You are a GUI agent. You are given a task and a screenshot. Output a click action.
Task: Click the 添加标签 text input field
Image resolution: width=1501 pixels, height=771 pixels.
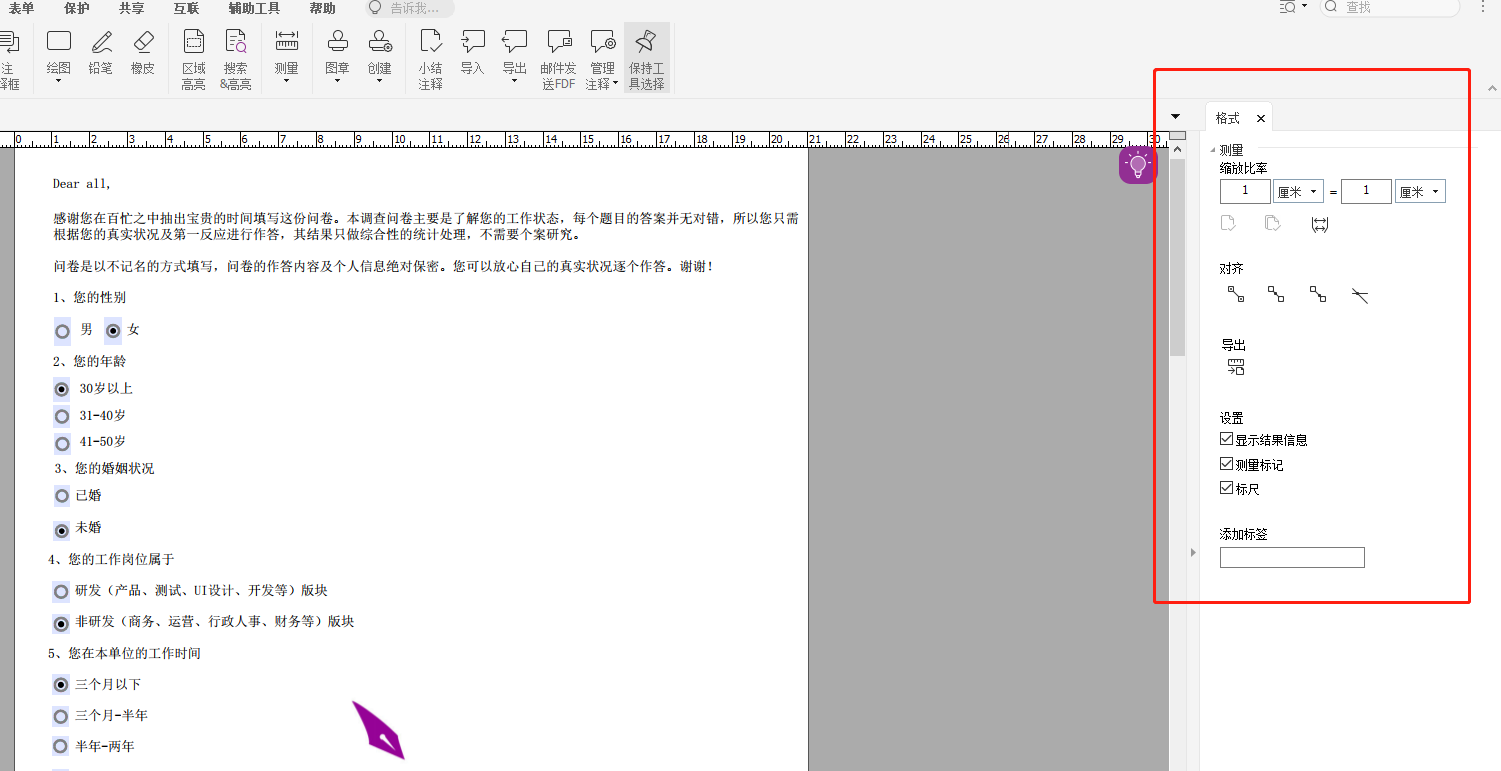(1291, 558)
